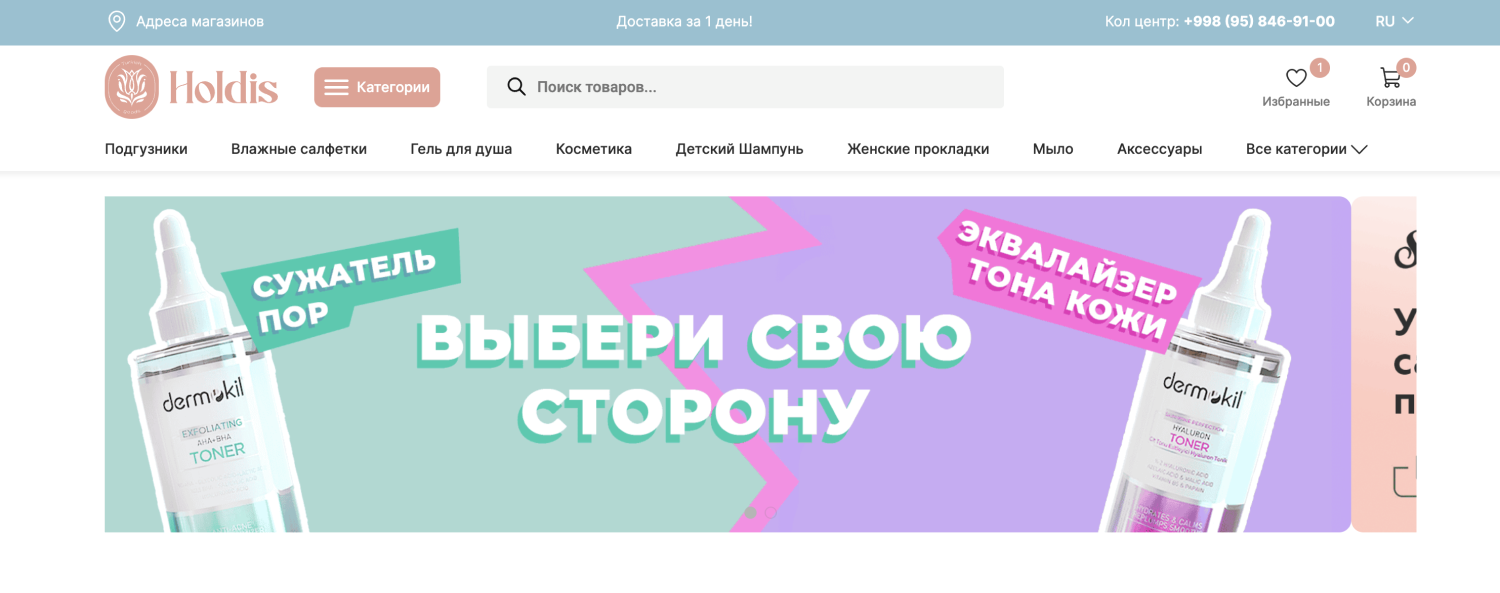Open favorites via the heart icon

point(1296,78)
